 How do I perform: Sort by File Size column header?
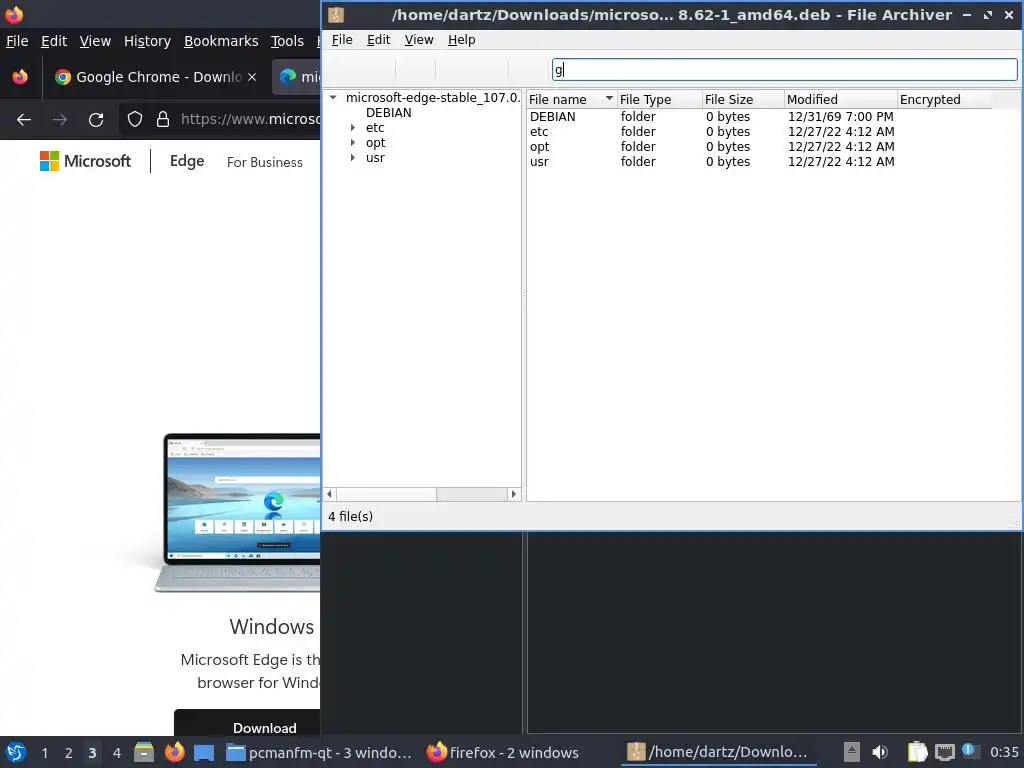[743, 99]
